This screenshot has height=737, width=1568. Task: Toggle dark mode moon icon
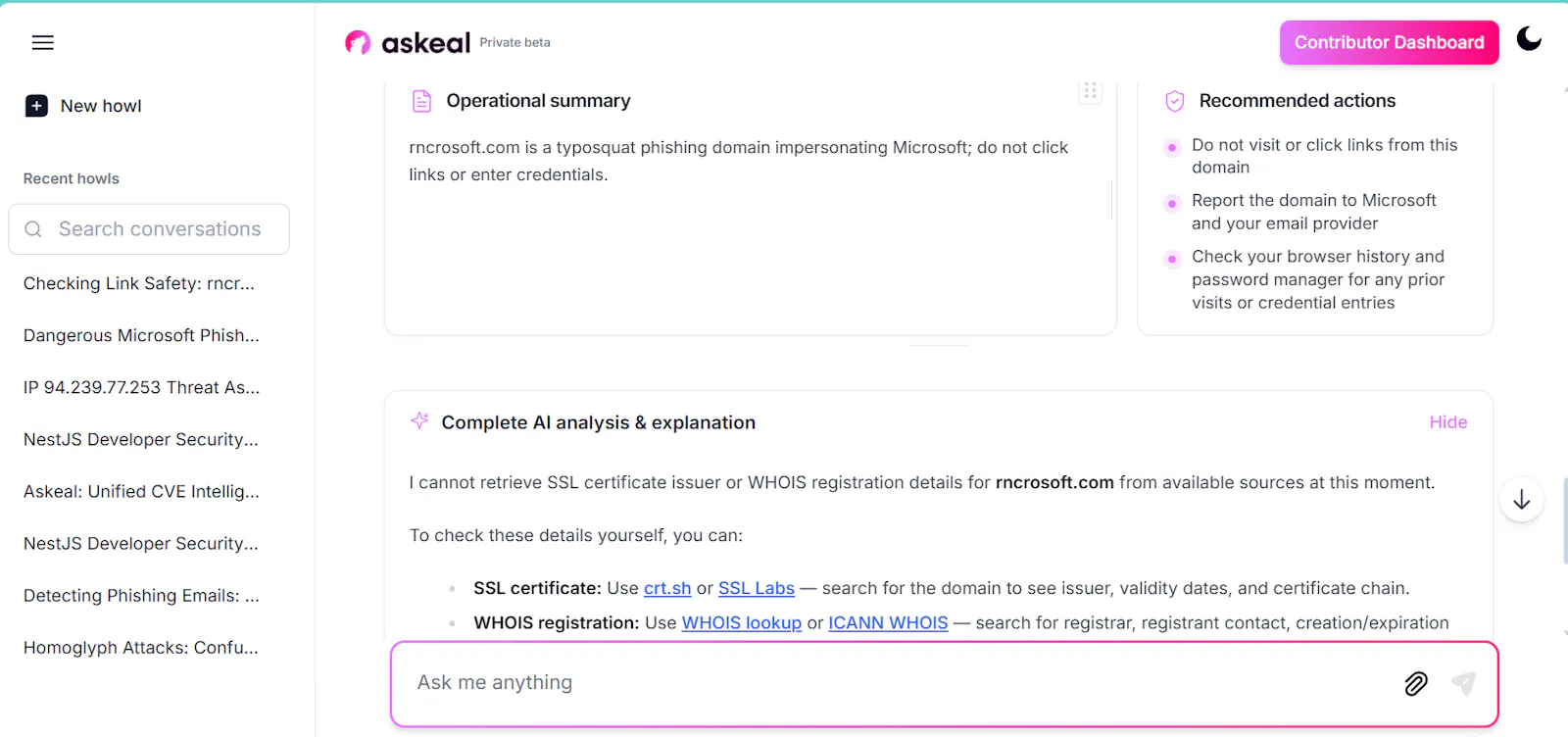1529,39
